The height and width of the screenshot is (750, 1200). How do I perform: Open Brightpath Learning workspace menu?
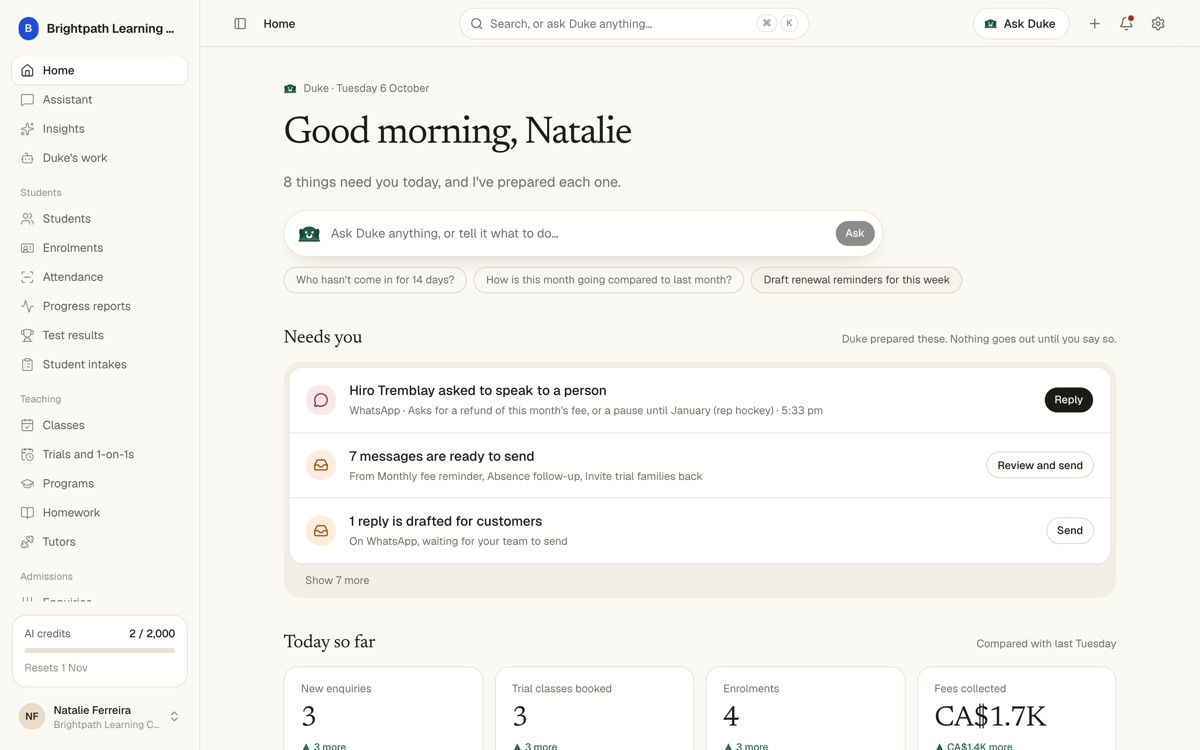pos(100,29)
